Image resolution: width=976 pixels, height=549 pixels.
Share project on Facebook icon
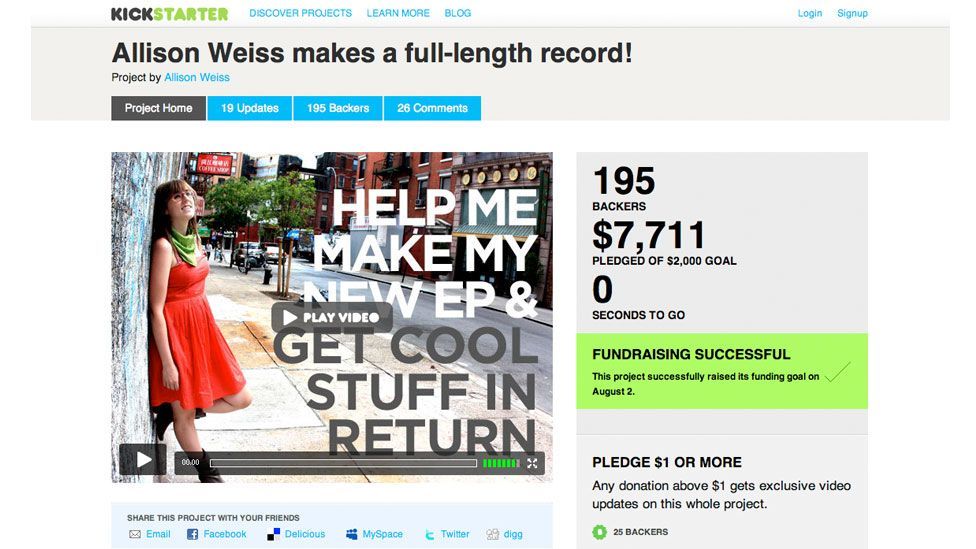point(192,534)
